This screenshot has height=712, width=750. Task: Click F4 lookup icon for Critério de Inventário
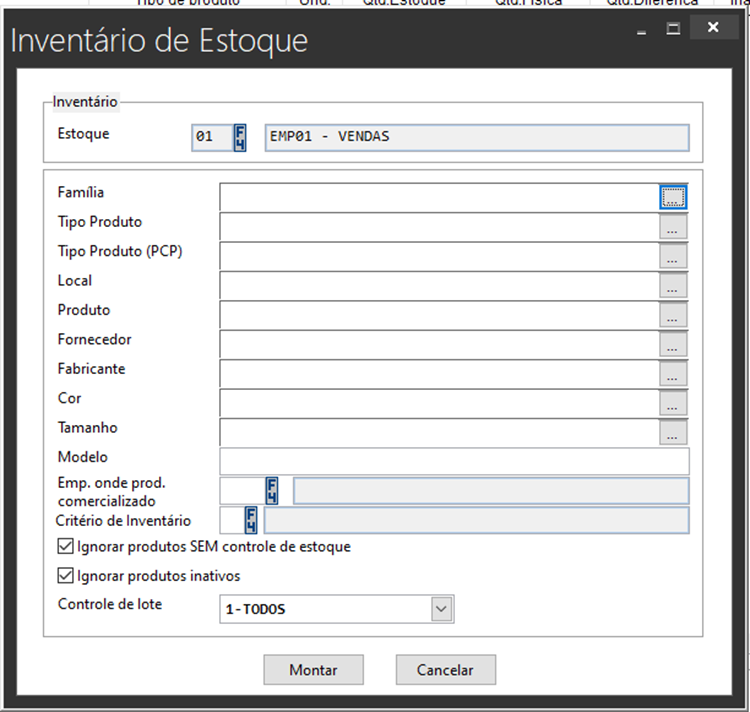pyautogui.click(x=251, y=521)
